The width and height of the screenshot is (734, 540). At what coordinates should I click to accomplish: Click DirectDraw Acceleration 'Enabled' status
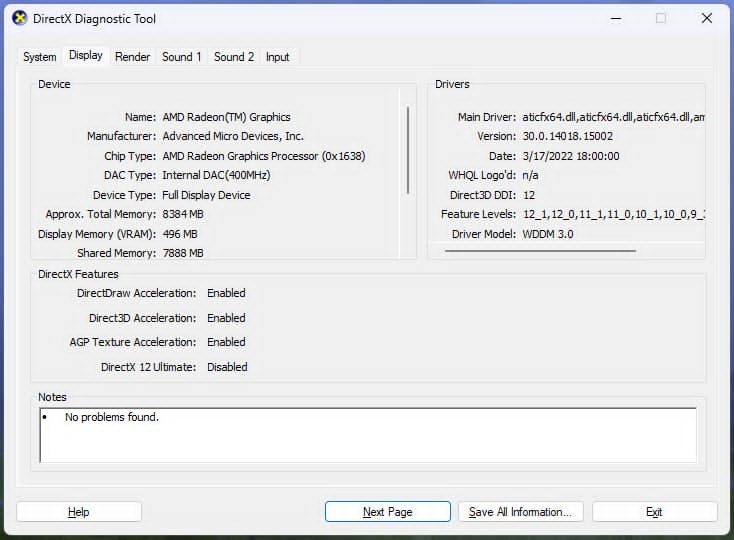[x=227, y=293]
